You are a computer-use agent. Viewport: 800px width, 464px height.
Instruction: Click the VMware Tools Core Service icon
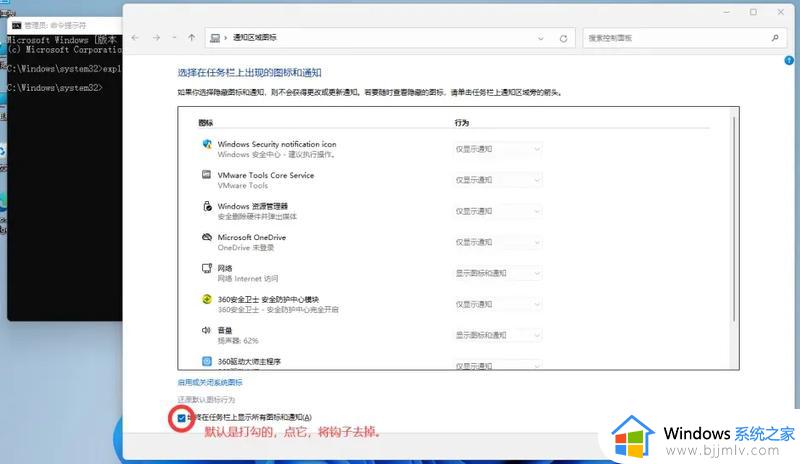click(x=207, y=175)
